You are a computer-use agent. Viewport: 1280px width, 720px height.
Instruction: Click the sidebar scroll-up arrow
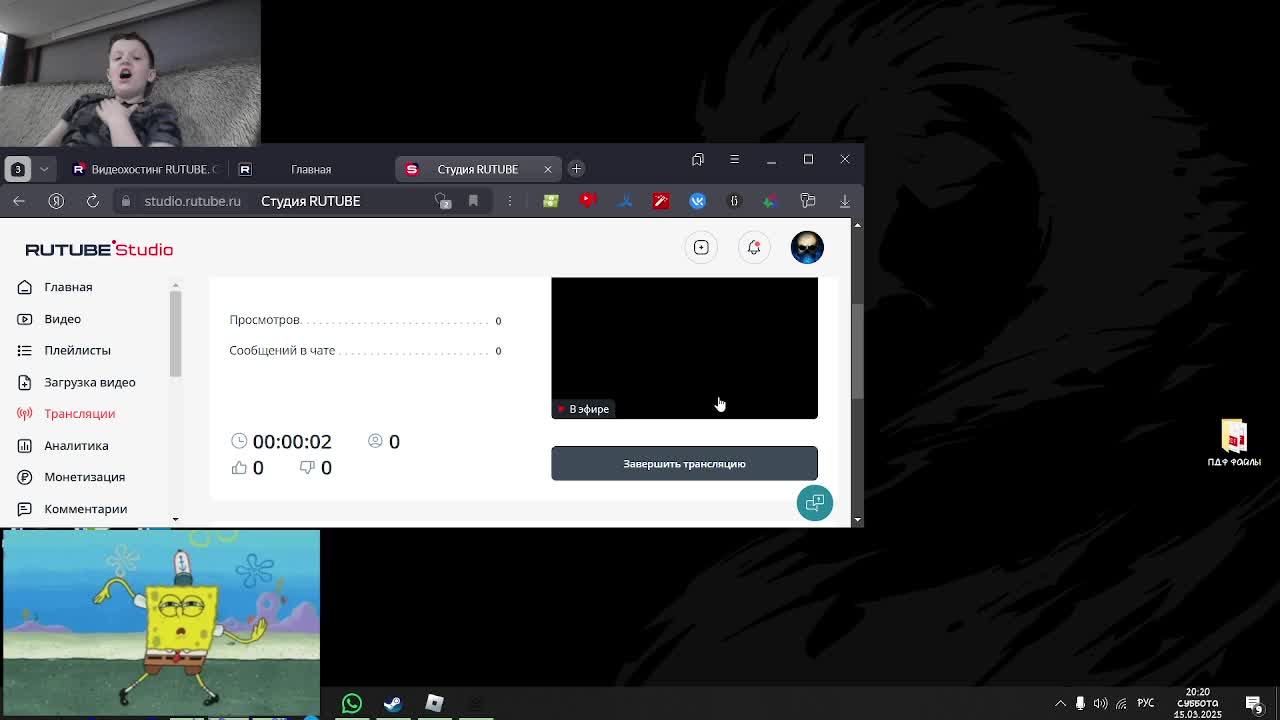175,285
